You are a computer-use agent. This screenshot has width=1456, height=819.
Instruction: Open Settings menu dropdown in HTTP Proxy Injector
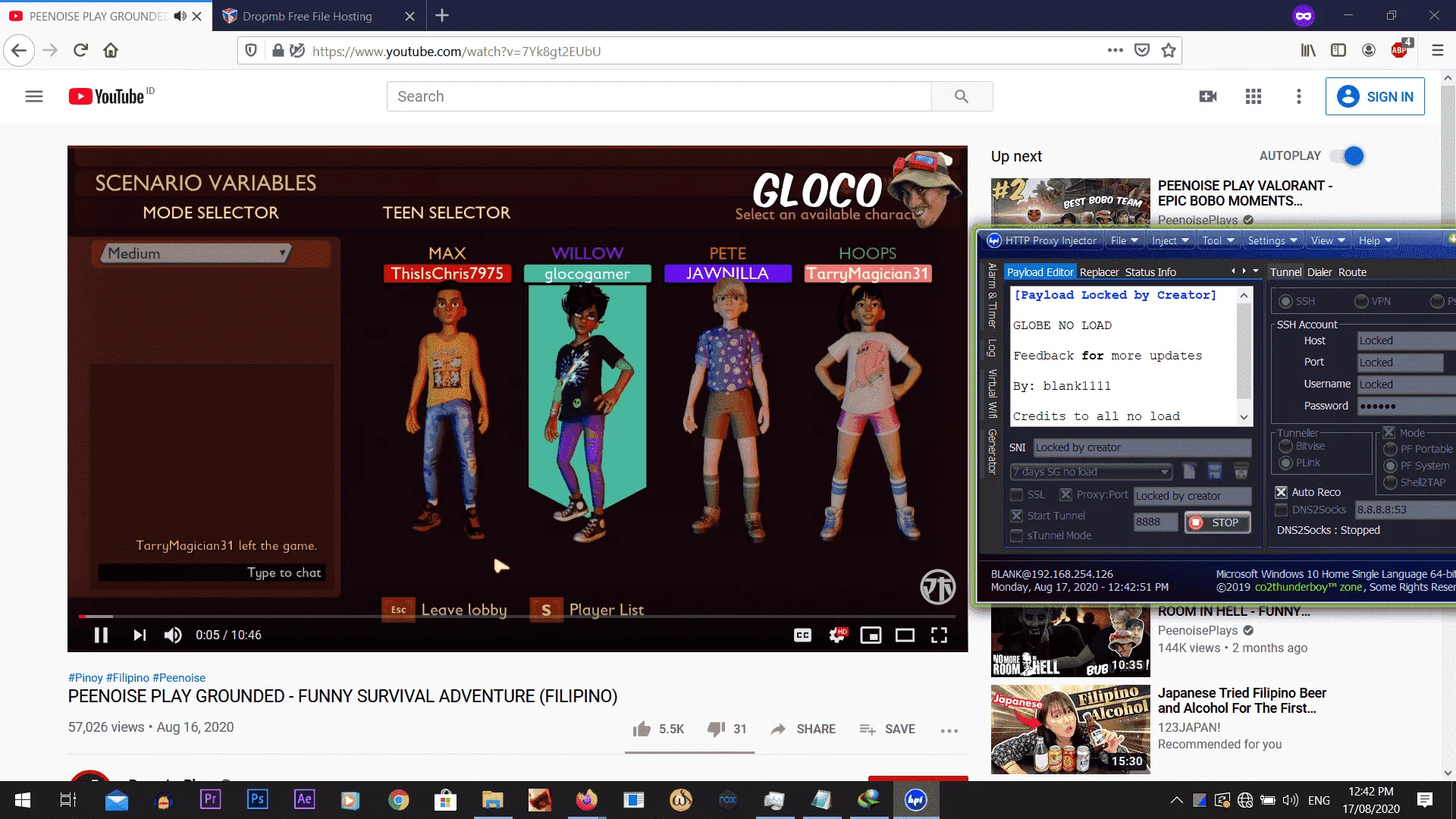pos(1272,240)
